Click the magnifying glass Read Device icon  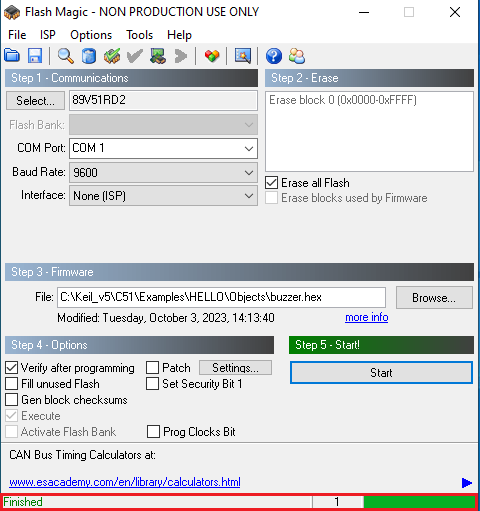coord(66,56)
